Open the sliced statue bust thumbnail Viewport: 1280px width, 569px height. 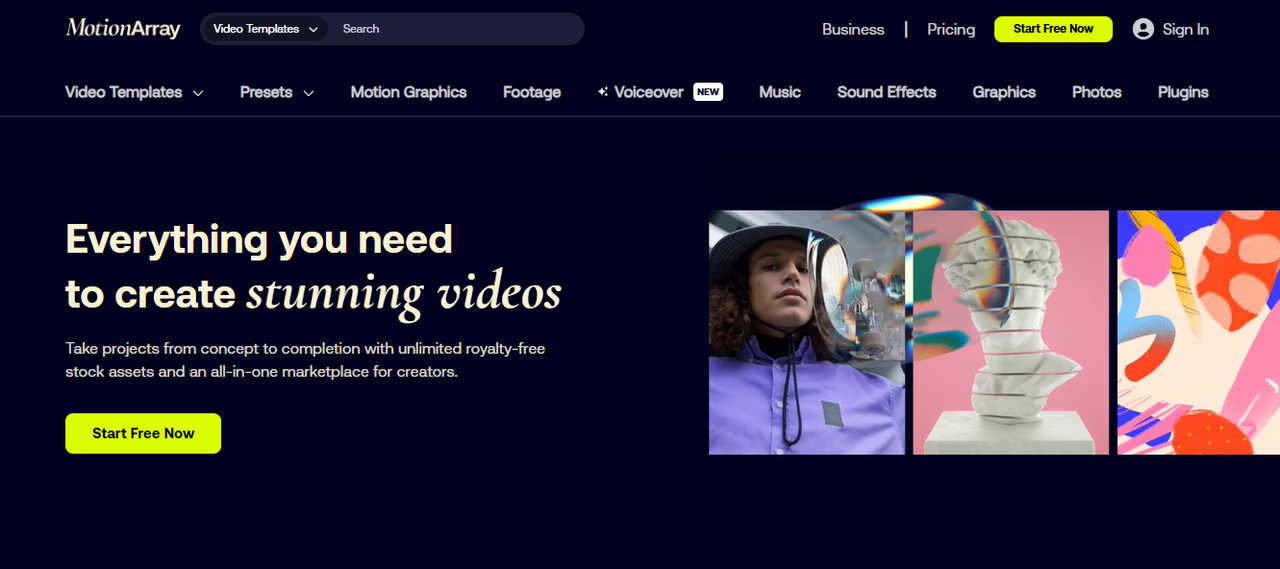tap(1011, 332)
